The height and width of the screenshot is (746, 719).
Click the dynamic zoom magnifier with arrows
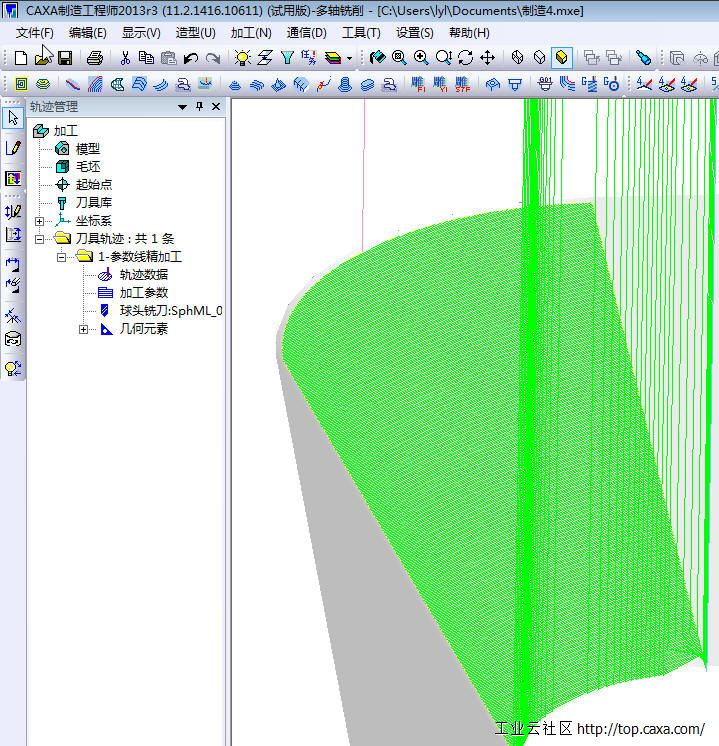coord(443,58)
